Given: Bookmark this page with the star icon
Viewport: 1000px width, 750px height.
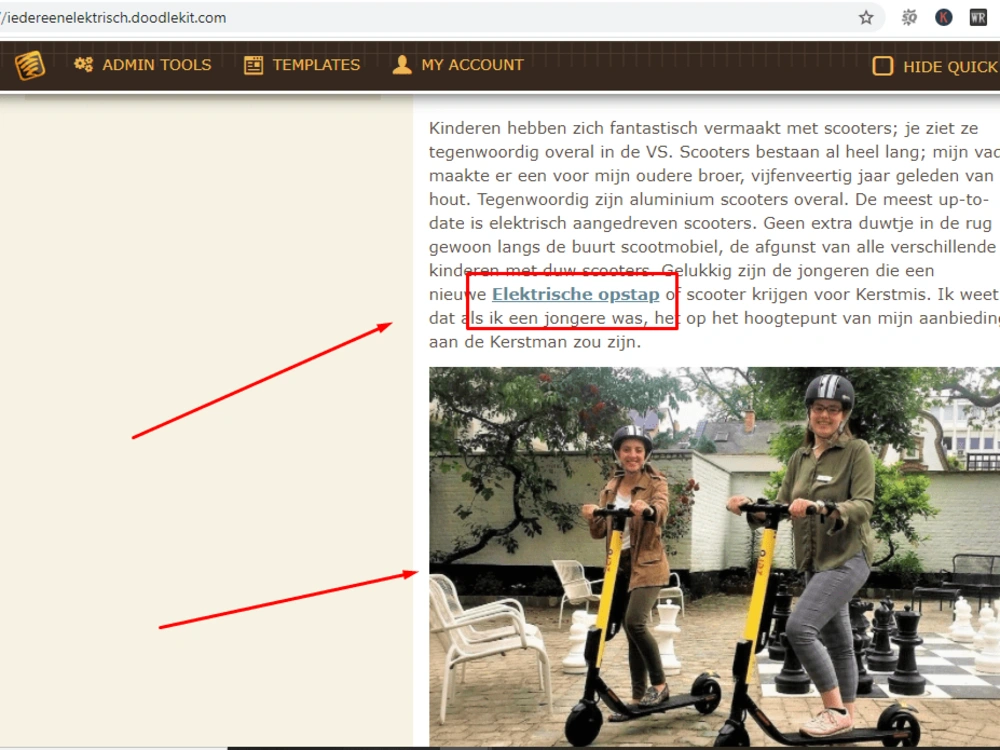Looking at the screenshot, I should tap(865, 17).
